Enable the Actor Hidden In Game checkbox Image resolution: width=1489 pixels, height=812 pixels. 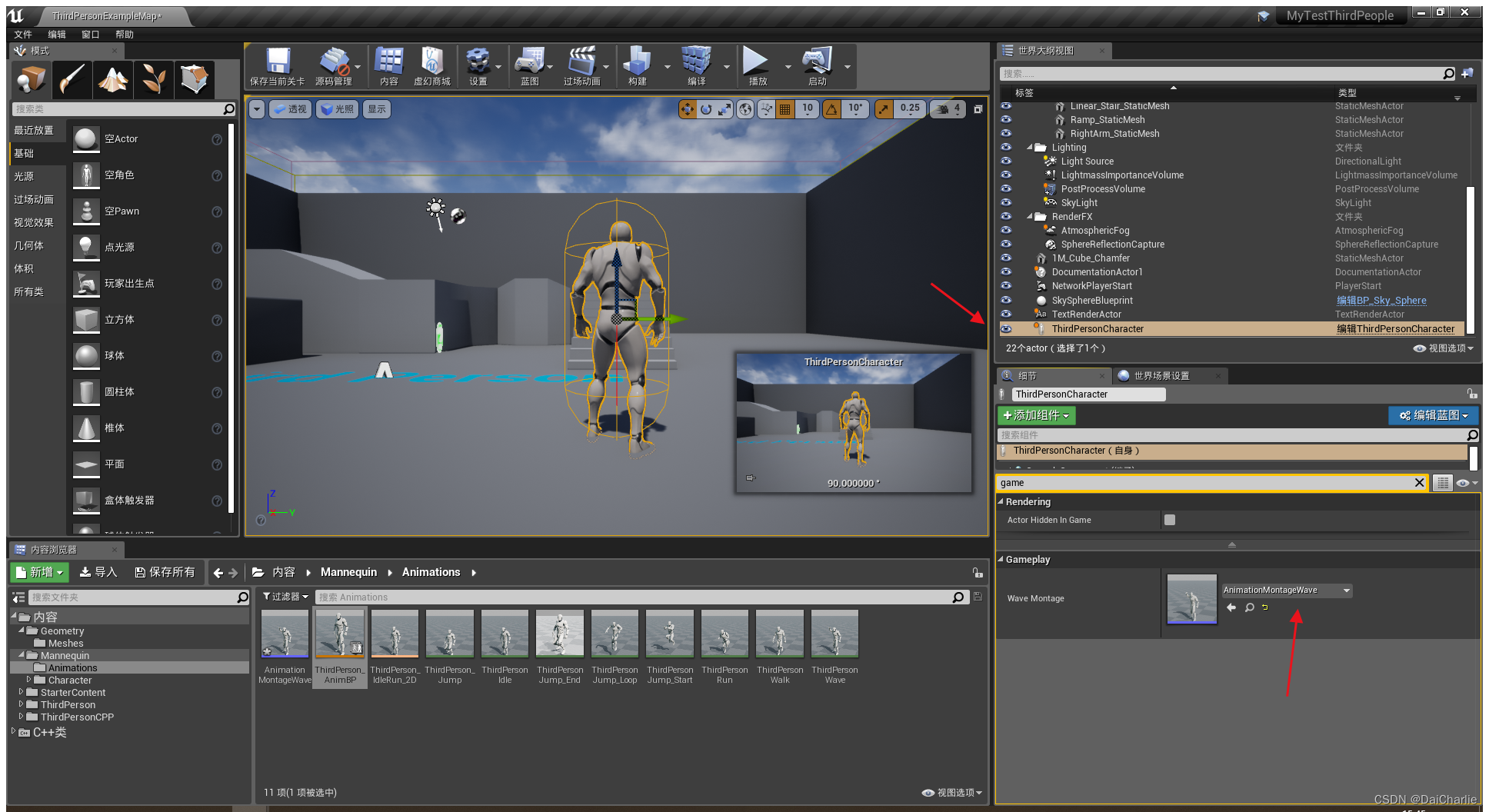coord(1169,520)
